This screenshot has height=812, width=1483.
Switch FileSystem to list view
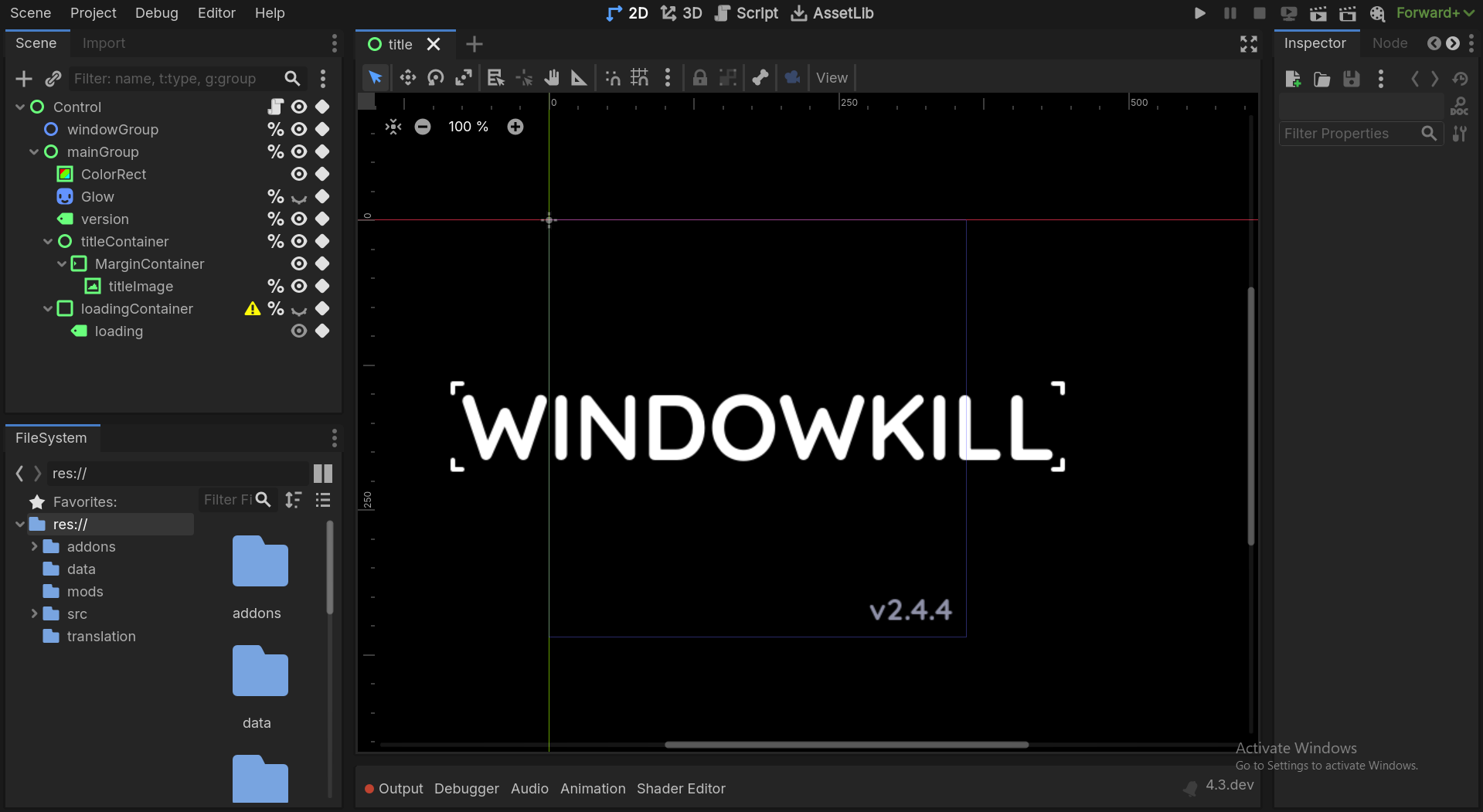[x=323, y=500]
